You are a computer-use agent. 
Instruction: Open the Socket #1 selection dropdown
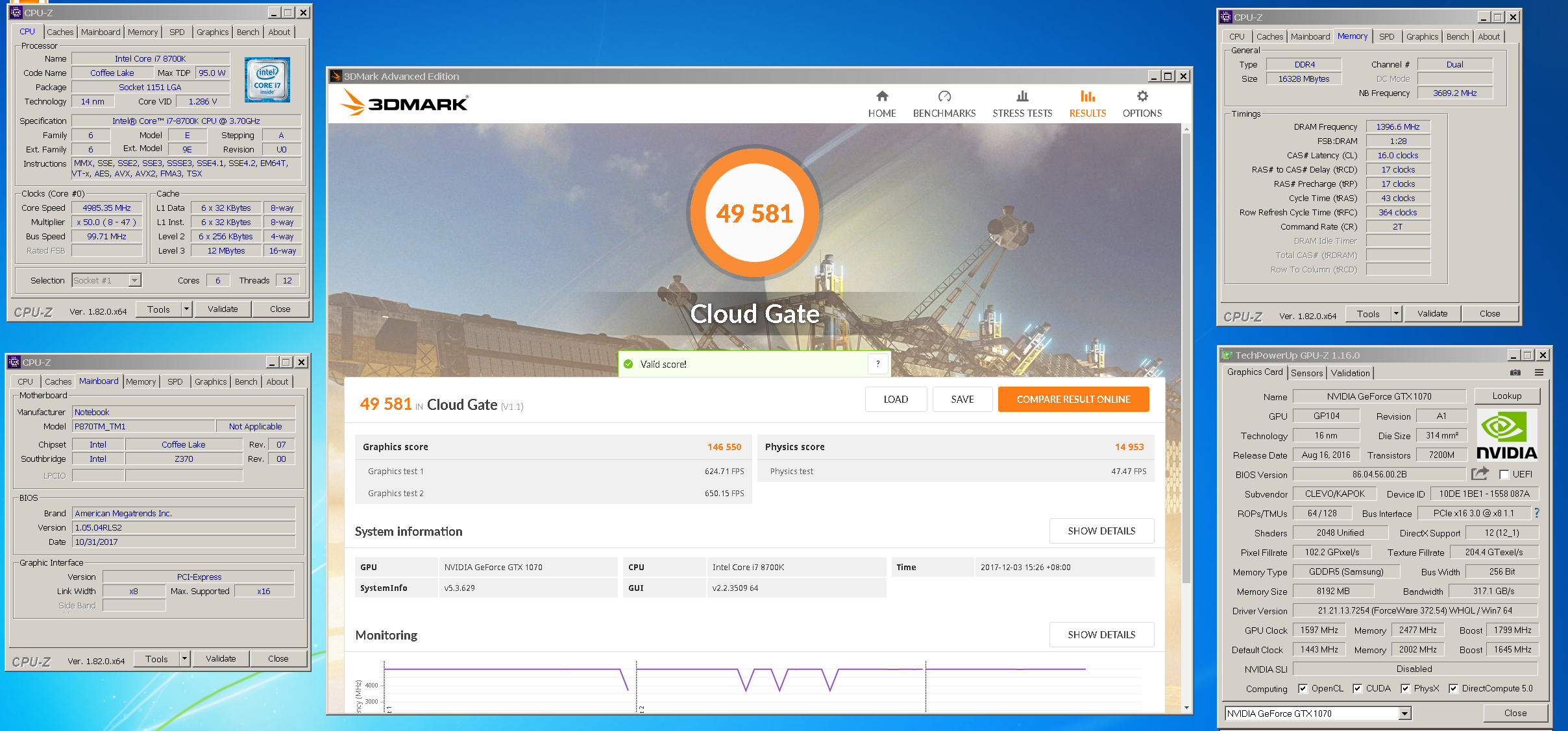(x=106, y=280)
